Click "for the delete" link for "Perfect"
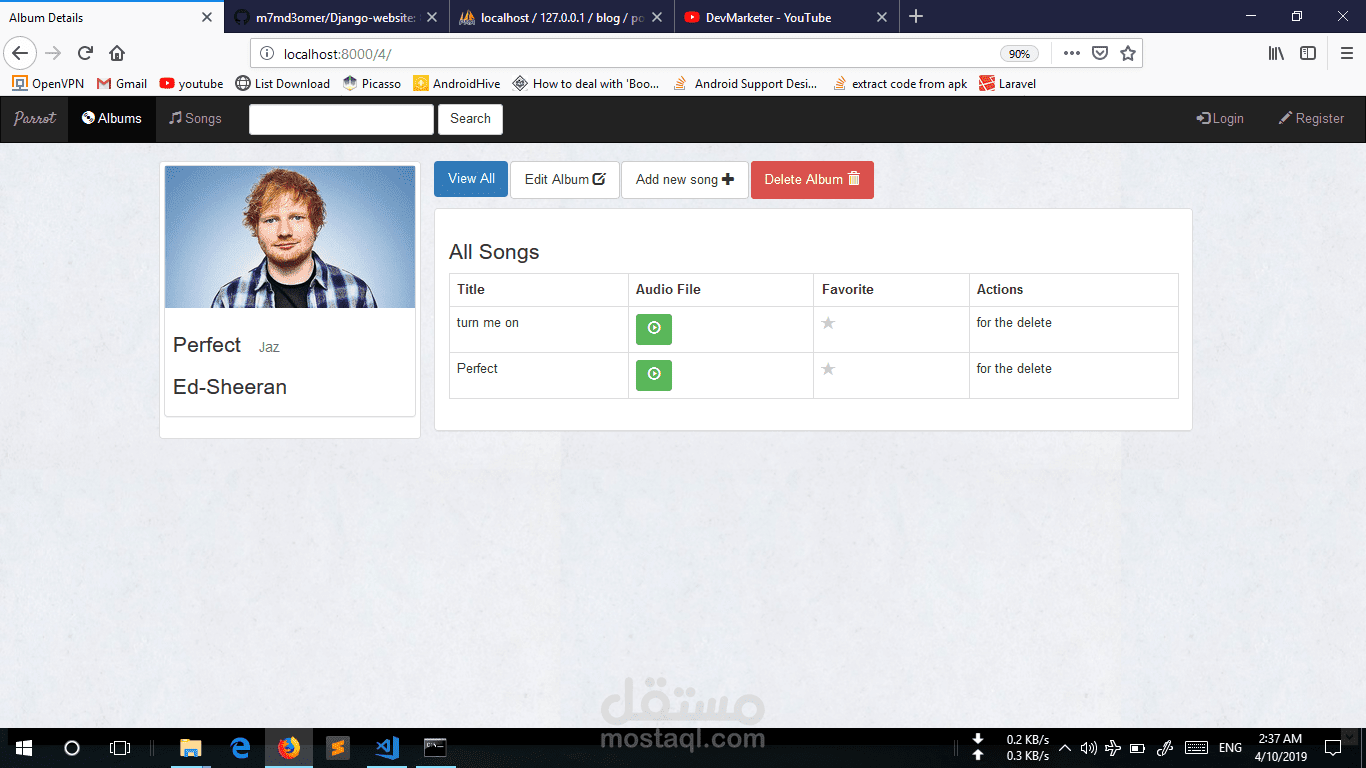Viewport: 1366px width, 768px height. (x=1013, y=369)
